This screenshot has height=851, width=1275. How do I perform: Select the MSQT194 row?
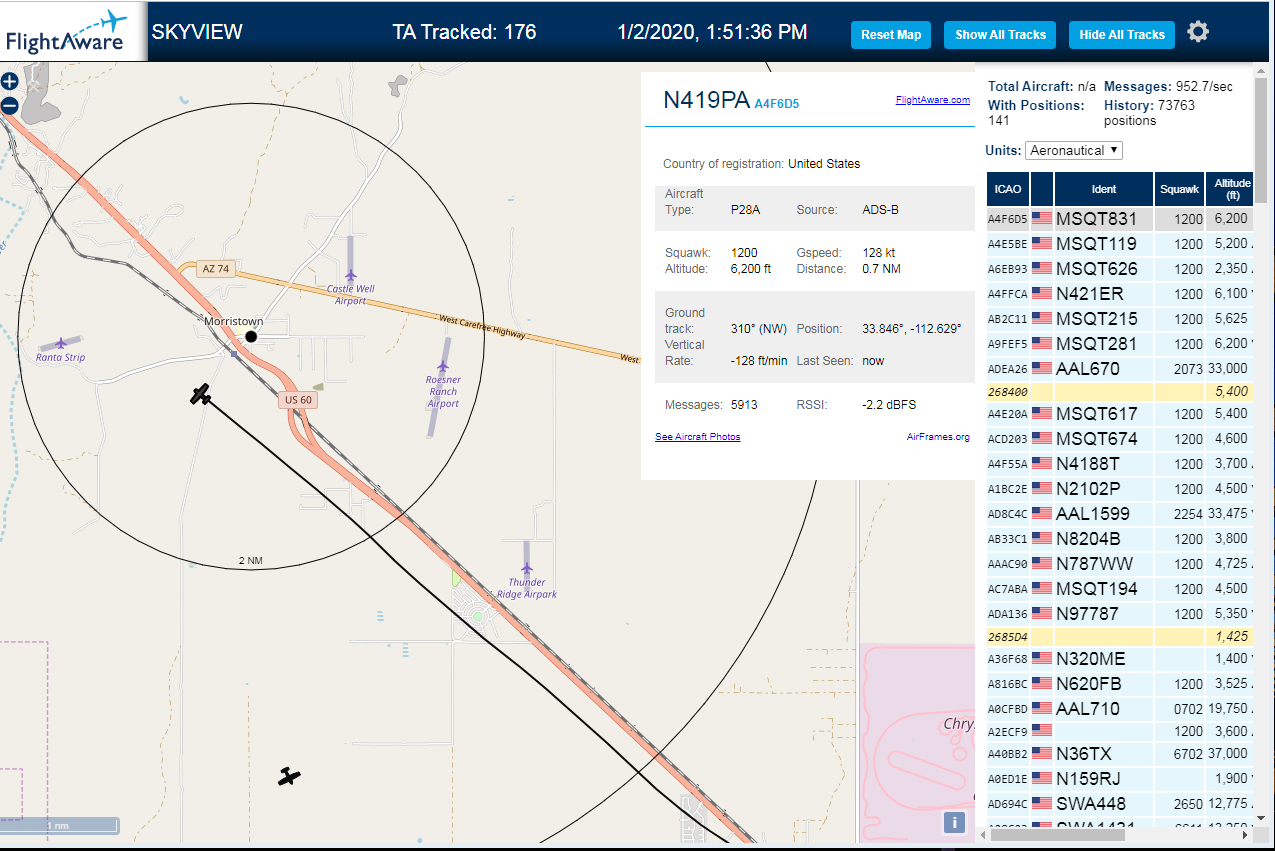[1120, 588]
